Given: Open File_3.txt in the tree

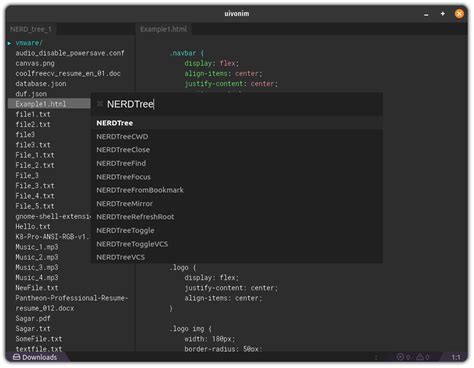Looking at the screenshot, I should pos(35,186).
